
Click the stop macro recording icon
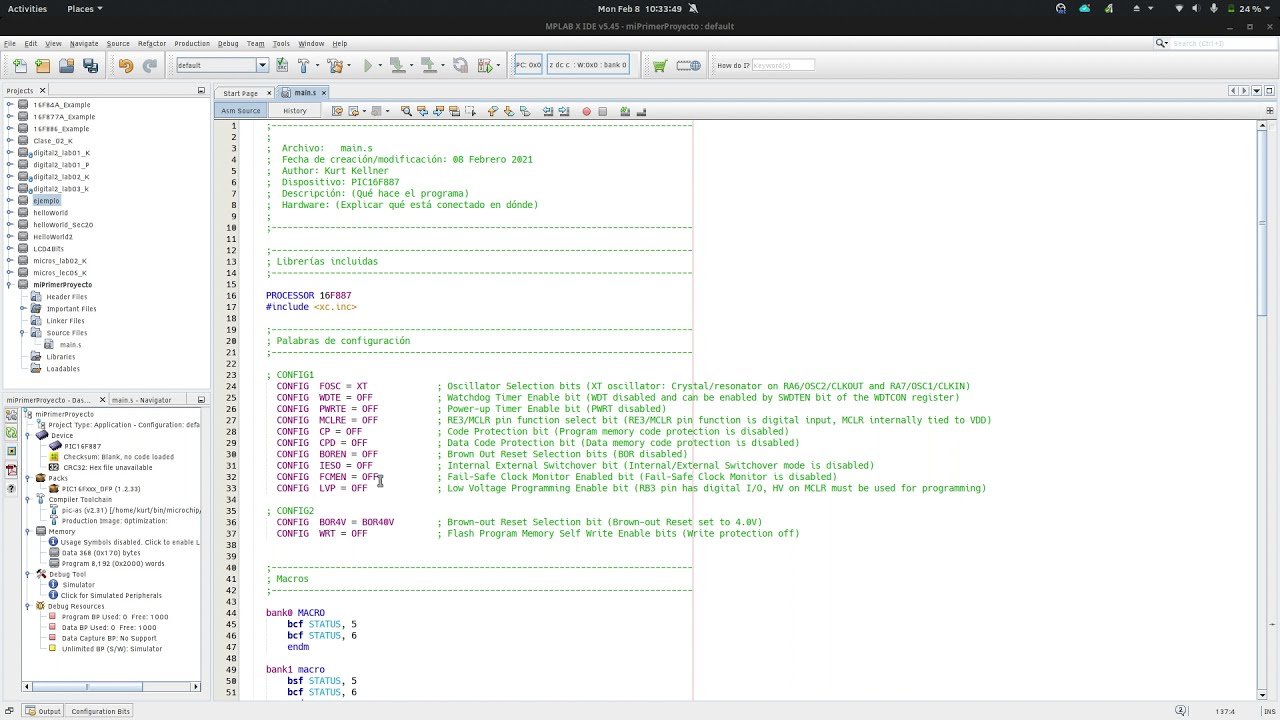pos(602,111)
